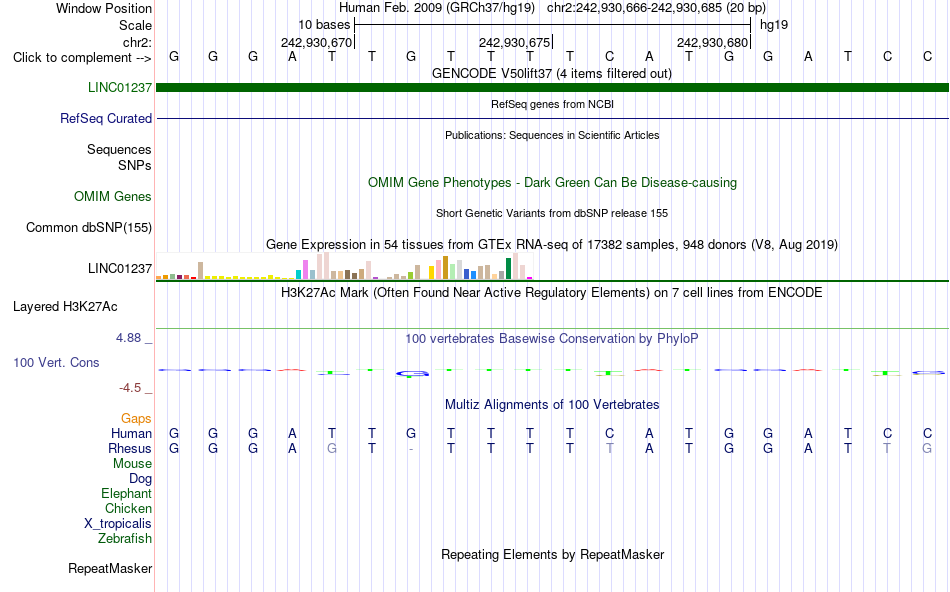Click 'GENCODE V50lift37 (4 items filtered out)' title
This screenshot has width=950, height=592.
coord(552,73)
